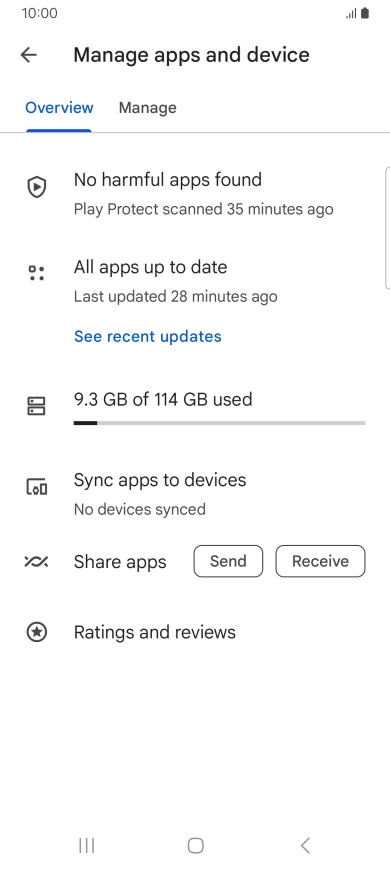390x869 pixels.
Task: Tap the storage usage progress bar
Action: pyautogui.click(x=219, y=423)
